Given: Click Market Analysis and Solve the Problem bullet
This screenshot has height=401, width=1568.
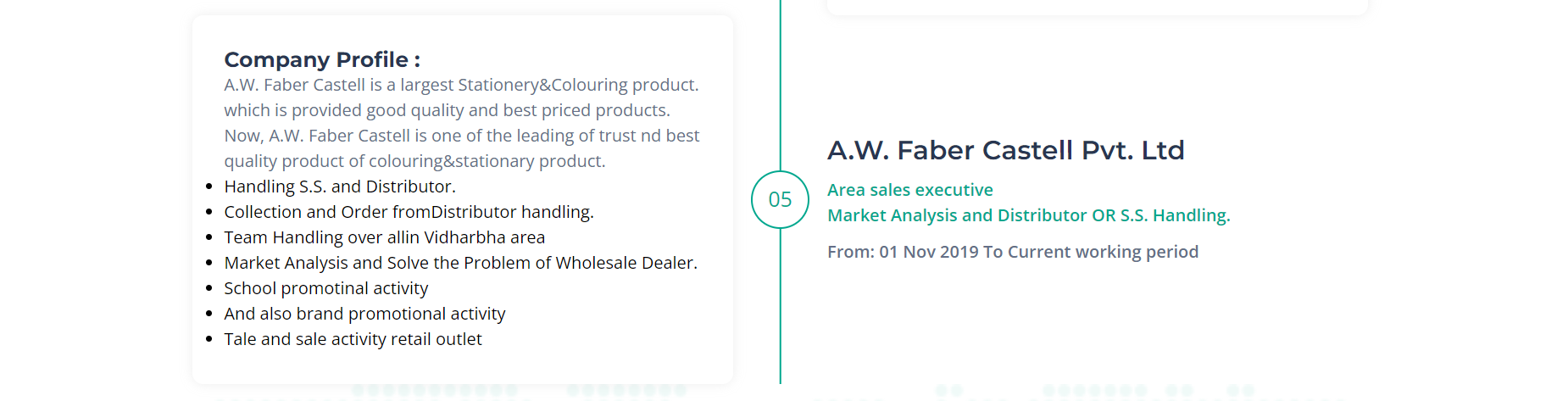Looking at the screenshot, I should click(460, 263).
